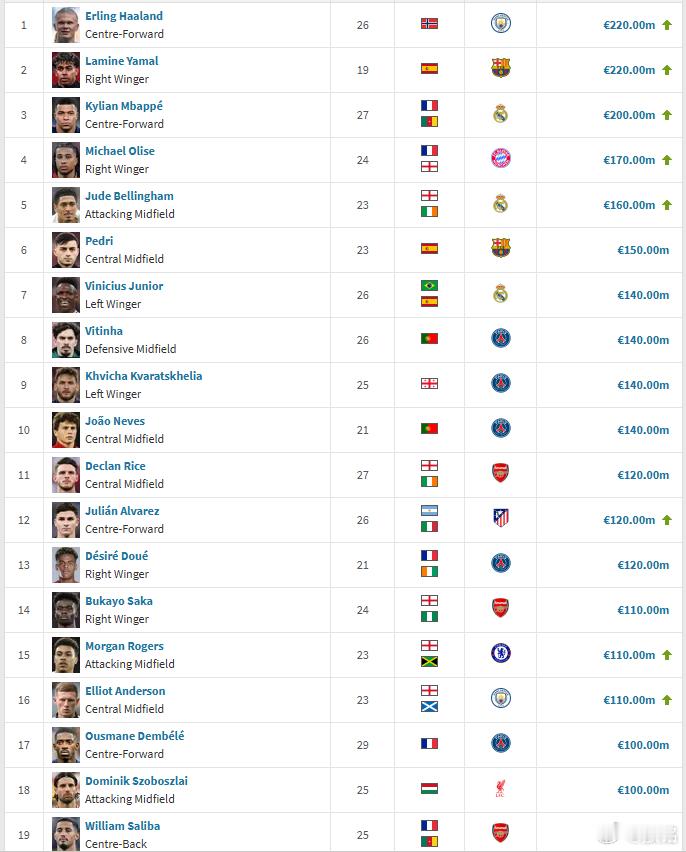The image size is (686, 852).
Task: Open the Ousmane Dembélé name link
Action: pyautogui.click(x=135, y=736)
